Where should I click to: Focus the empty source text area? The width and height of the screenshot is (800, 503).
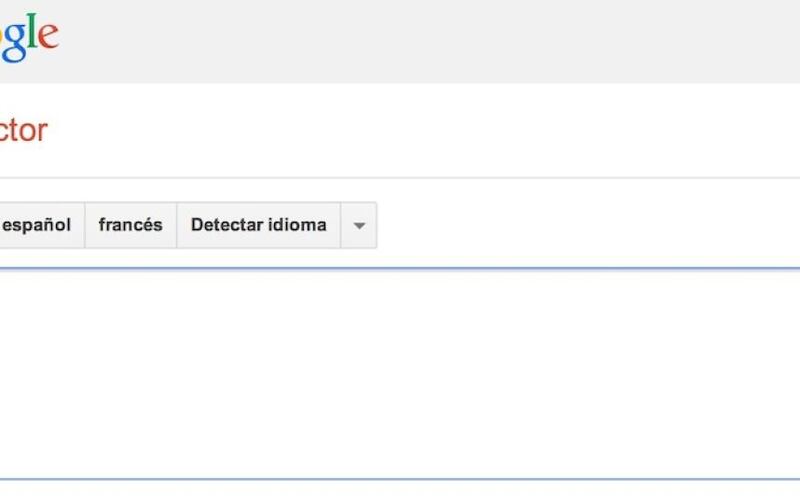pos(400,374)
